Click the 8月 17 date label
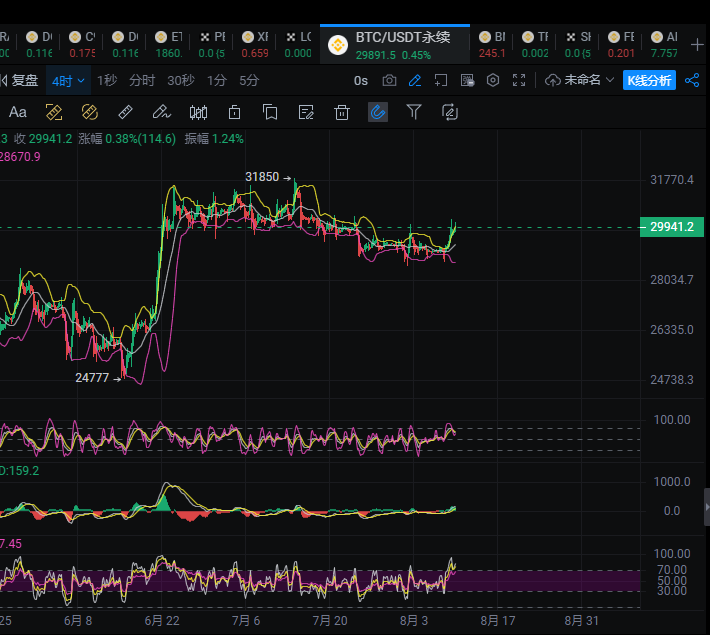The image size is (710, 635). 498,621
